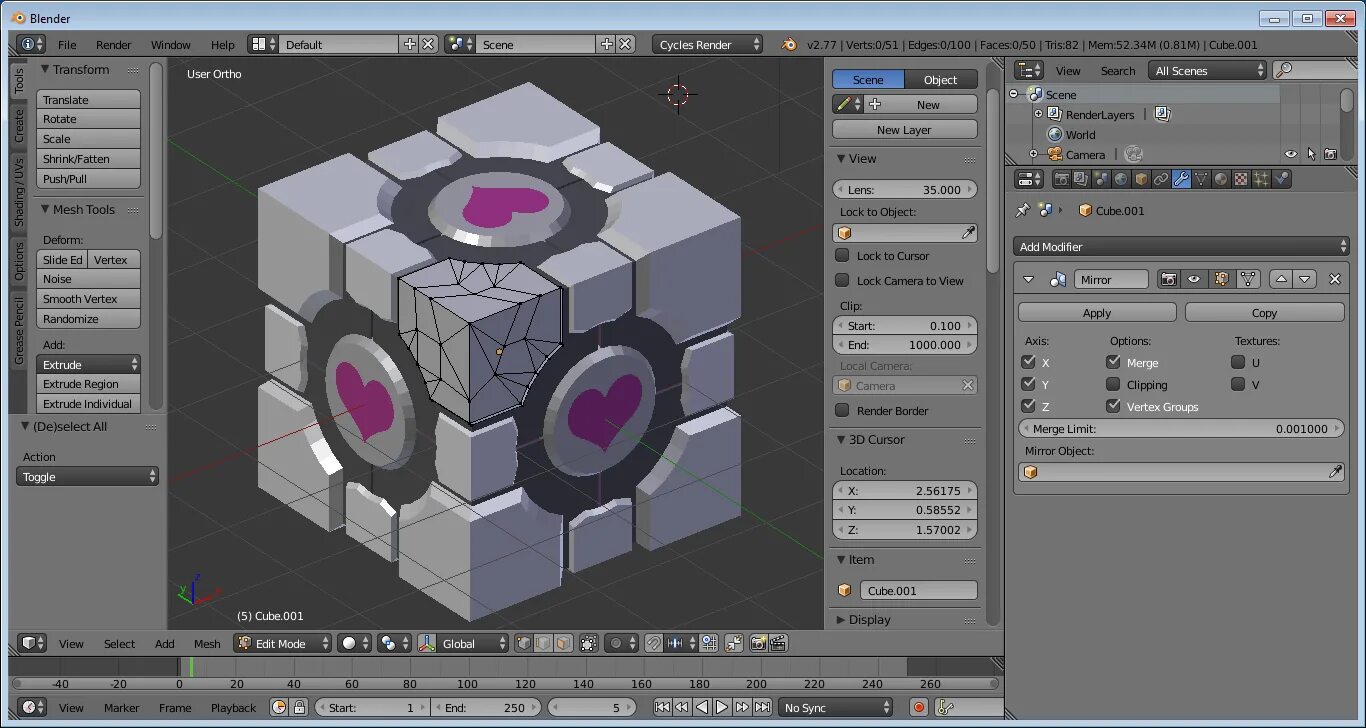Select edge select mode in 3D header

543,643
